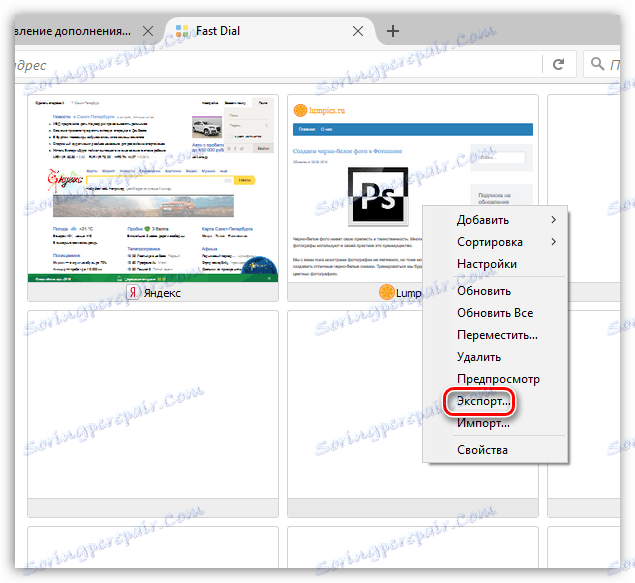Select Удалить in context menu
635x583 pixels.
click(x=495, y=357)
